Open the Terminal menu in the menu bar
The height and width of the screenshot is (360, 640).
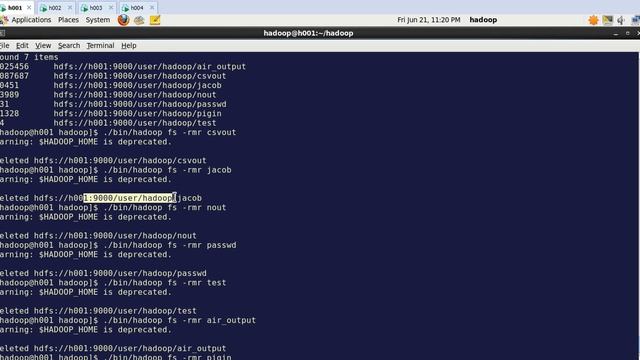(100, 46)
